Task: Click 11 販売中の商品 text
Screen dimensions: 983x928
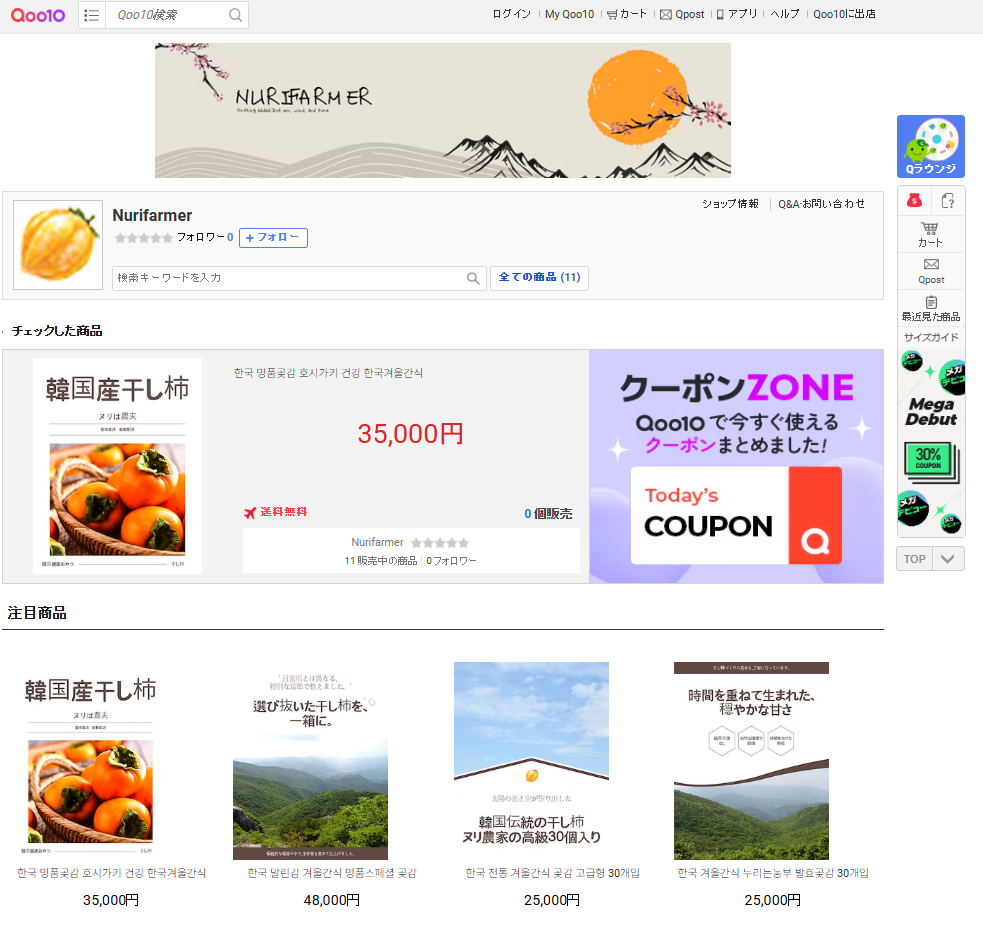Action: (x=381, y=561)
